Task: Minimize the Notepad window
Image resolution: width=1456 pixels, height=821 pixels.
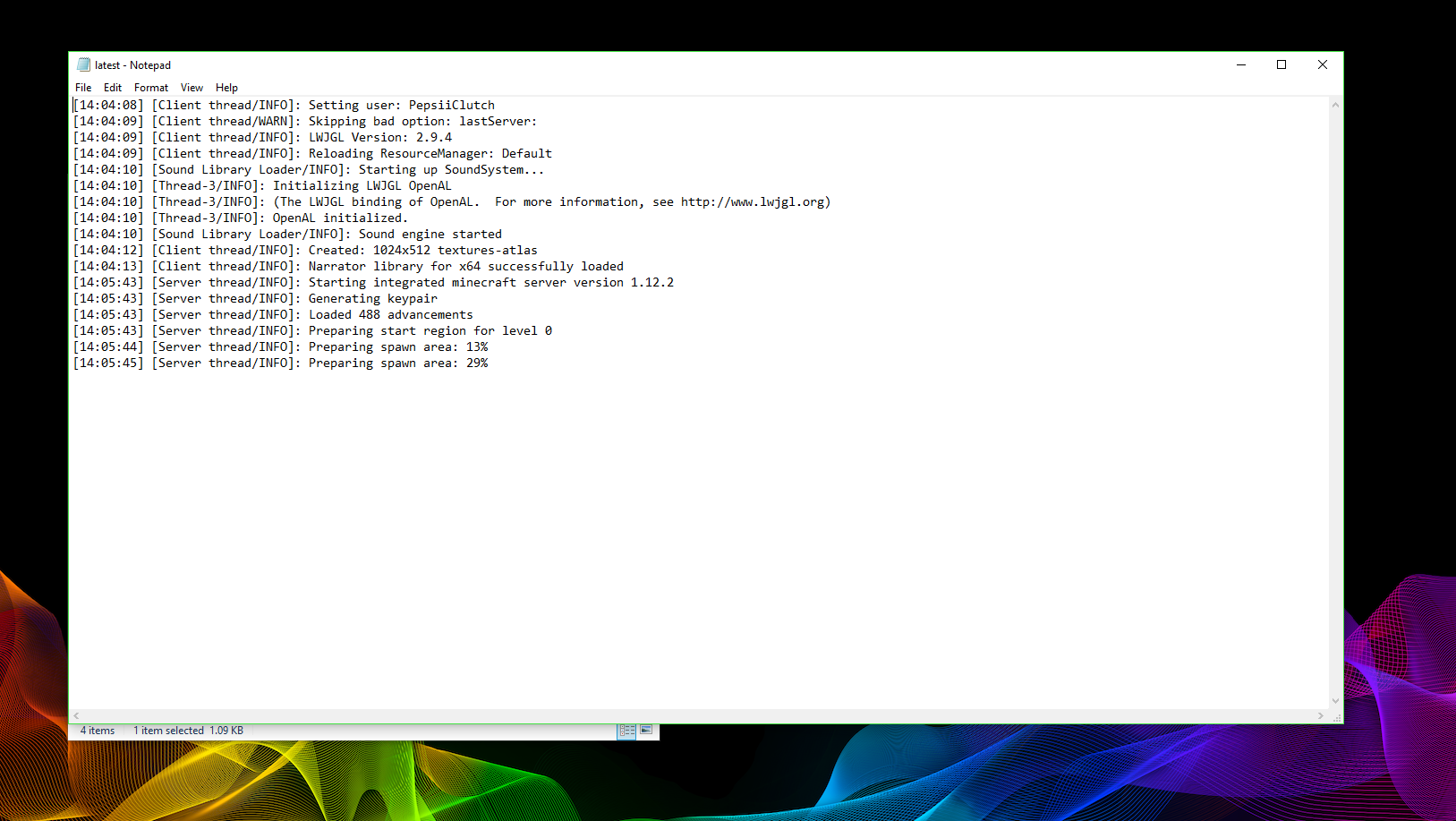Action: click(x=1241, y=64)
